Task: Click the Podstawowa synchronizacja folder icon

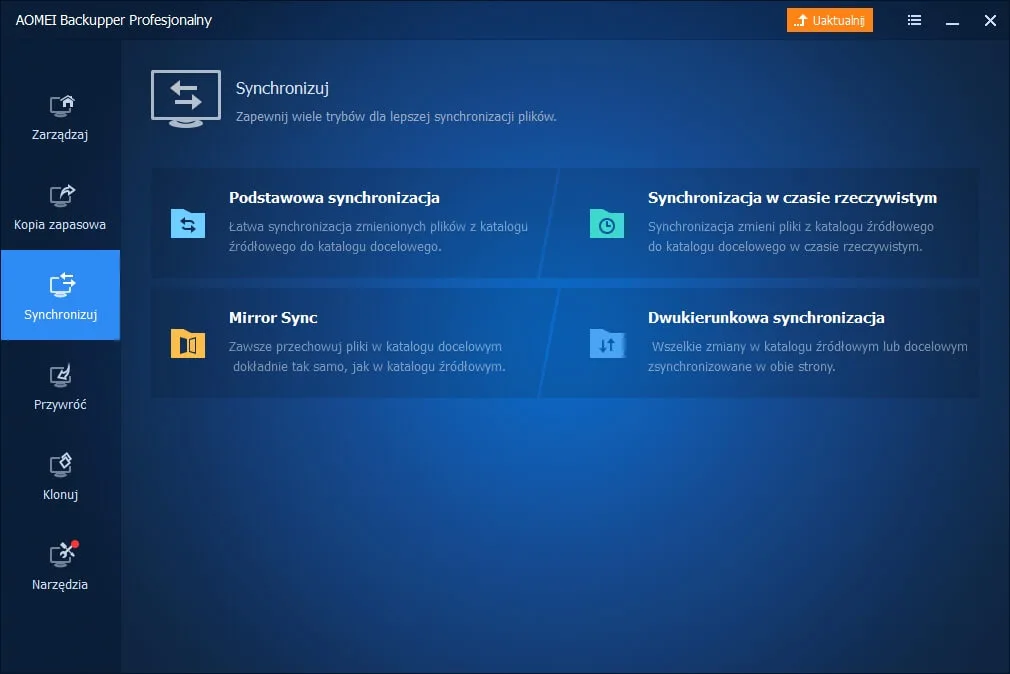Action: [x=187, y=223]
